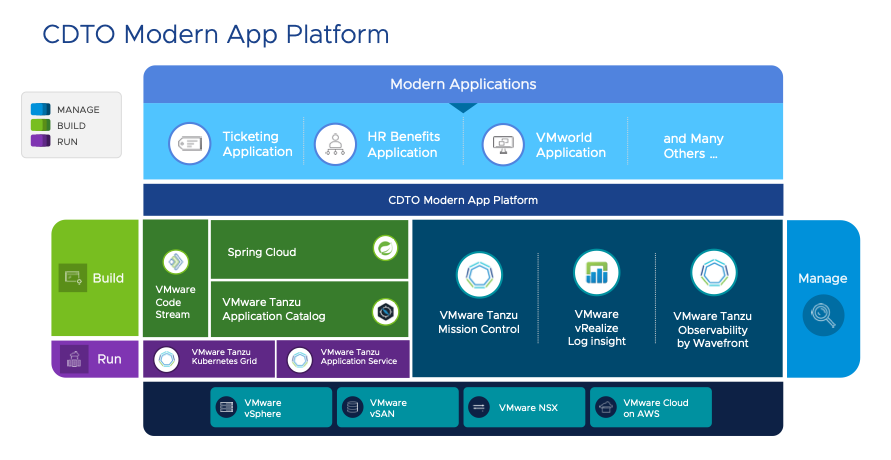Click the VMworld Application monitor icon
891x460 pixels.
tap(503, 144)
